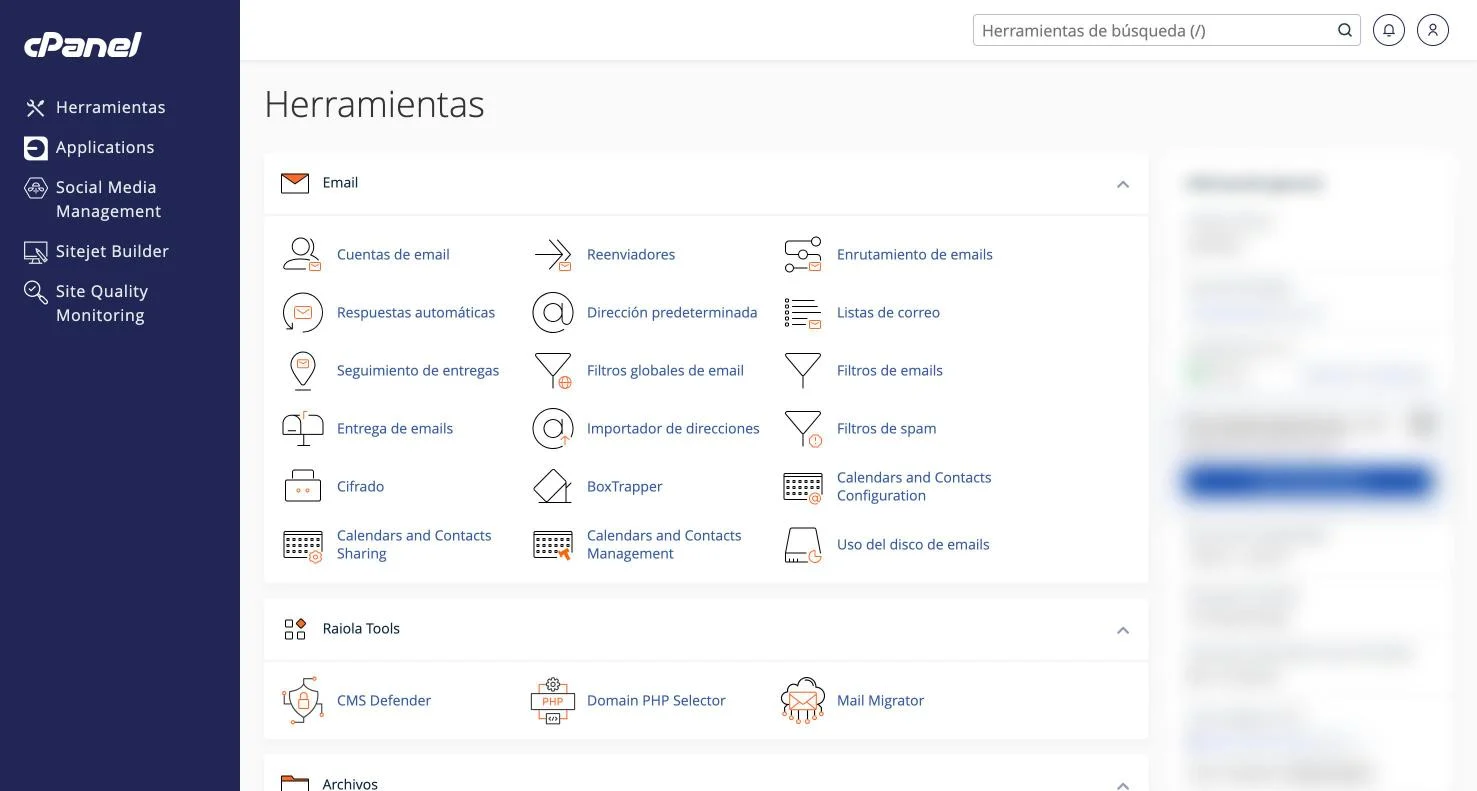Click the Dirección predeterminada at-sign icon

[x=552, y=313]
